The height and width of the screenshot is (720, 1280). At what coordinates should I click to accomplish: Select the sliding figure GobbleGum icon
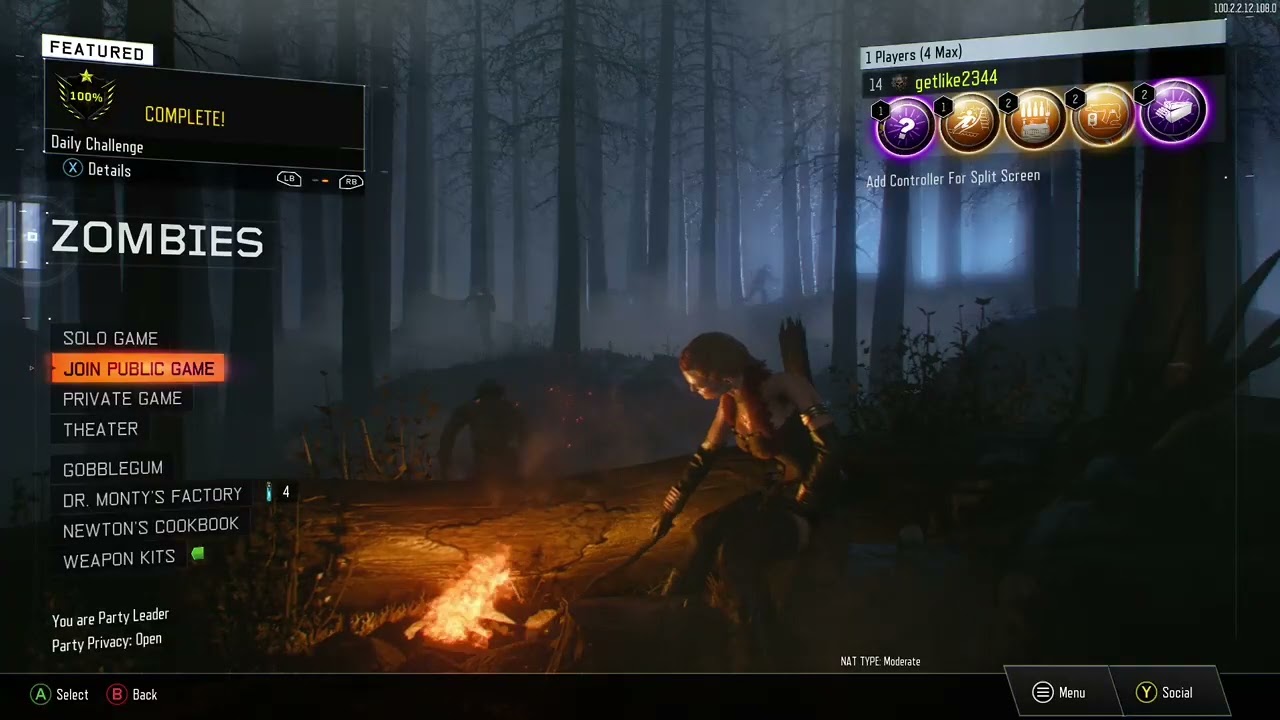pos(970,123)
